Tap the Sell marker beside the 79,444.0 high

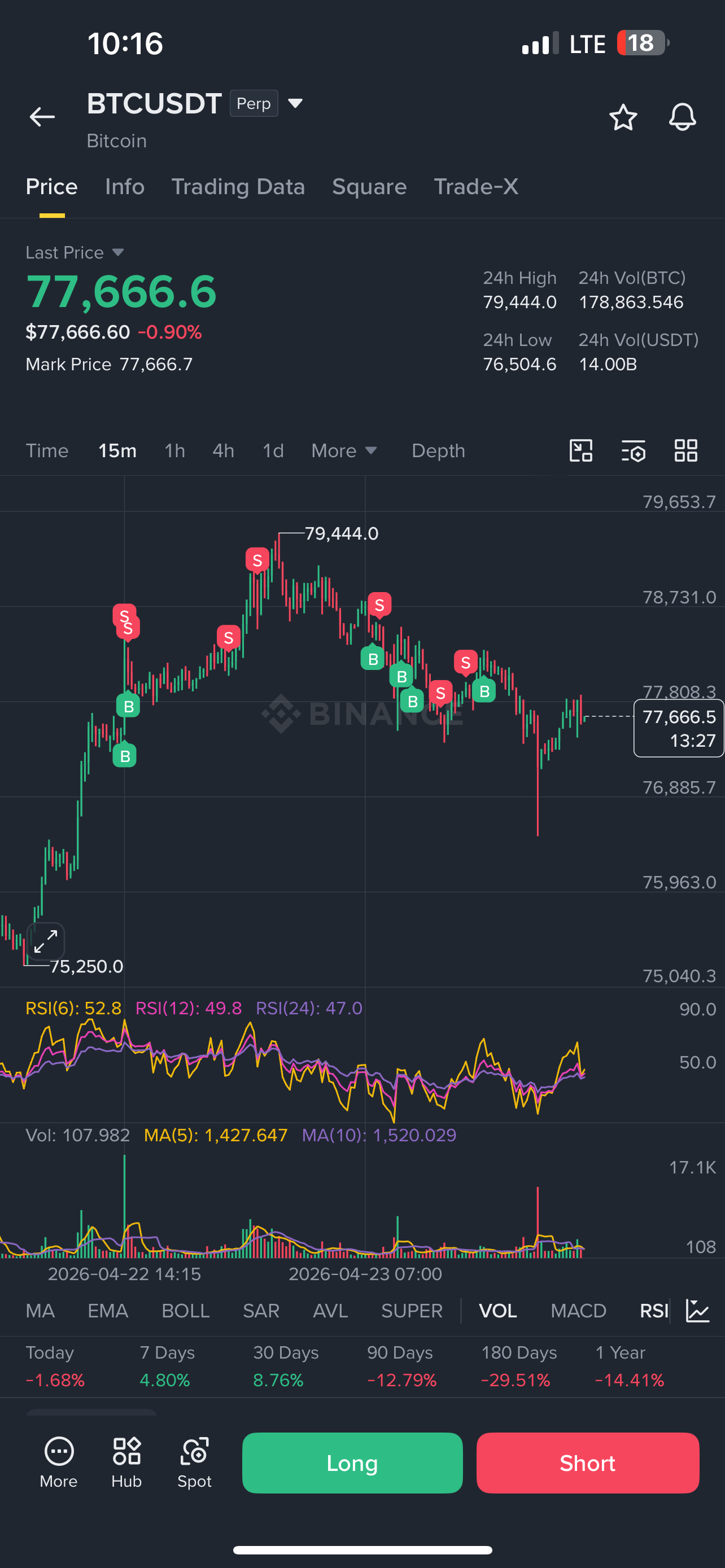pyautogui.click(x=257, y=560)
